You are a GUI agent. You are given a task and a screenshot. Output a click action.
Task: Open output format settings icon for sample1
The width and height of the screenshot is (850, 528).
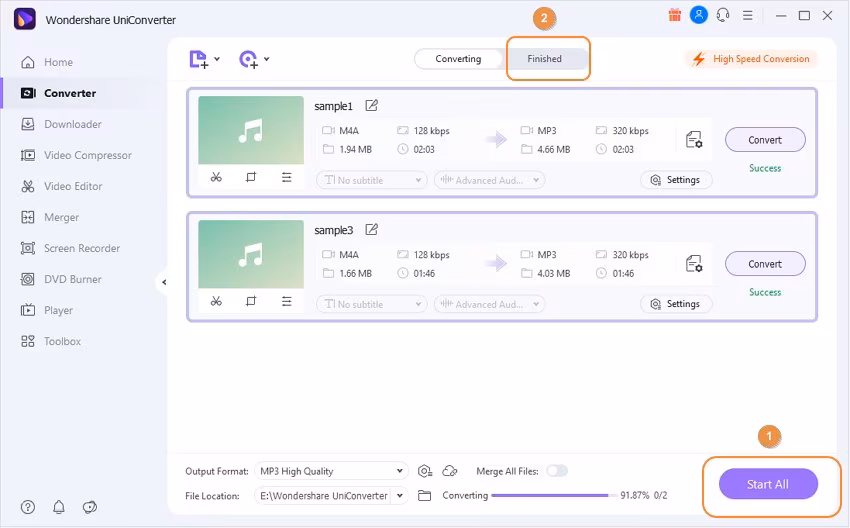pos(694,140)
